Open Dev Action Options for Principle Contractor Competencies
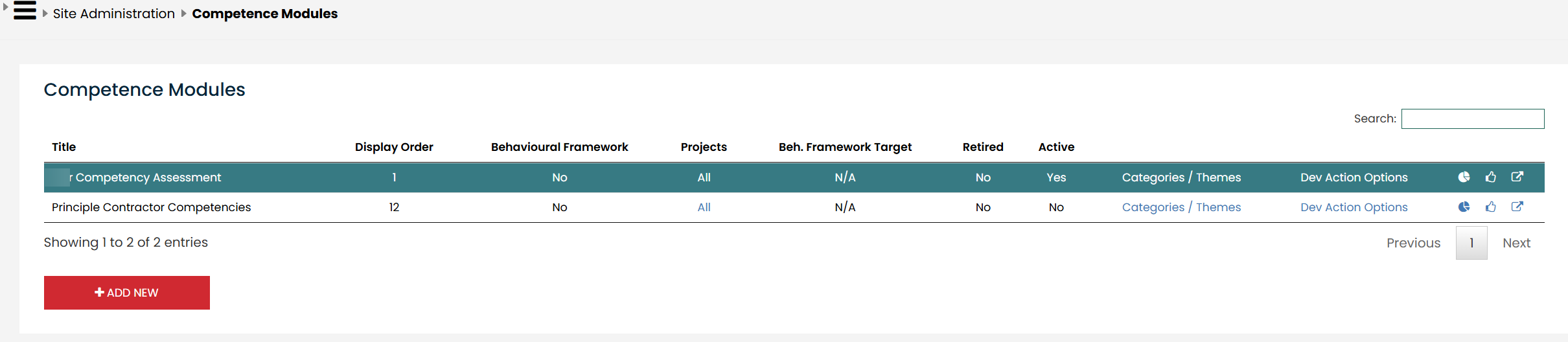 click(1354, 207)
